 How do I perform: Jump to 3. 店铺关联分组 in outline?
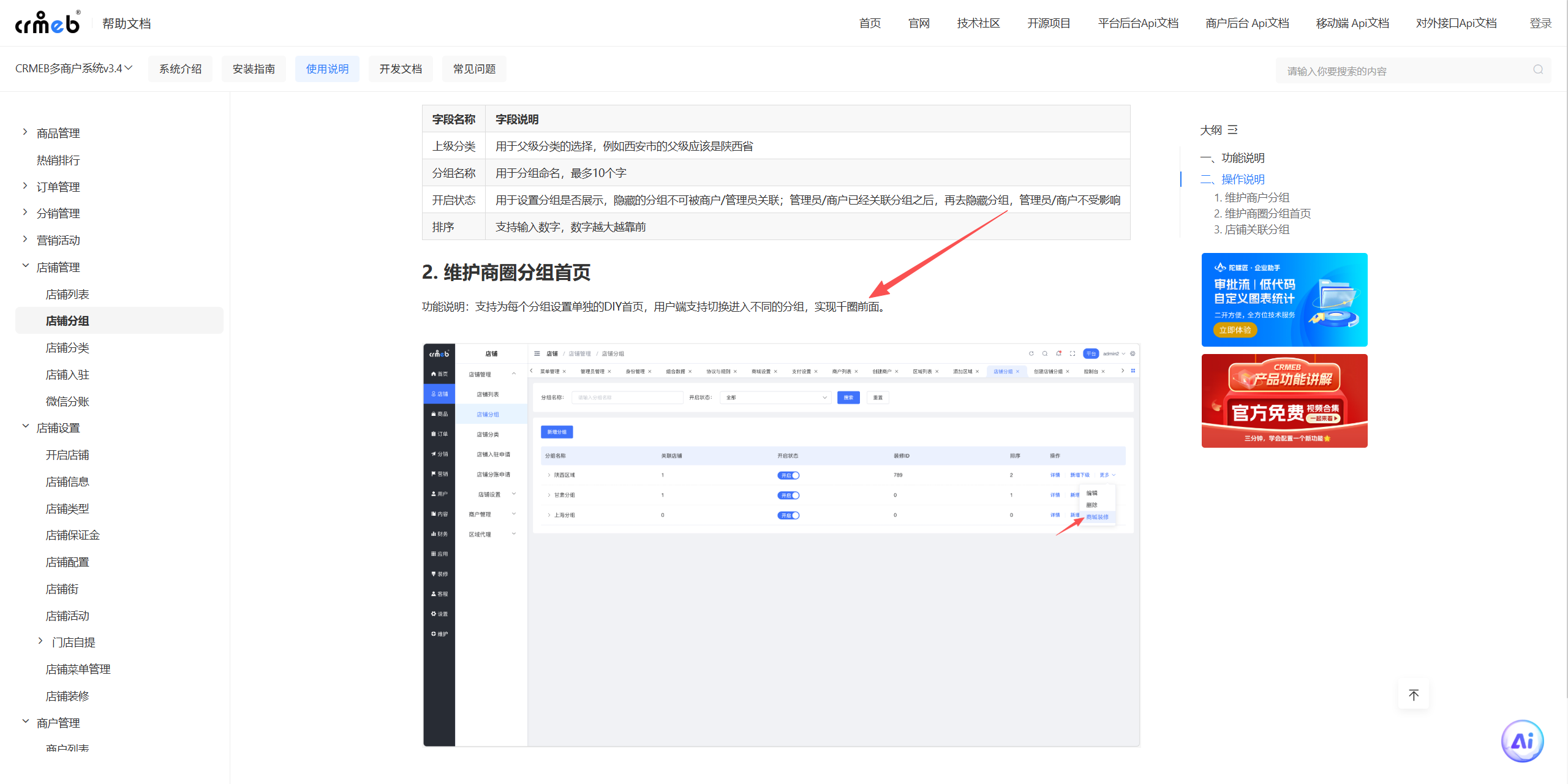pyautogui.click(x=1251, y=230)
